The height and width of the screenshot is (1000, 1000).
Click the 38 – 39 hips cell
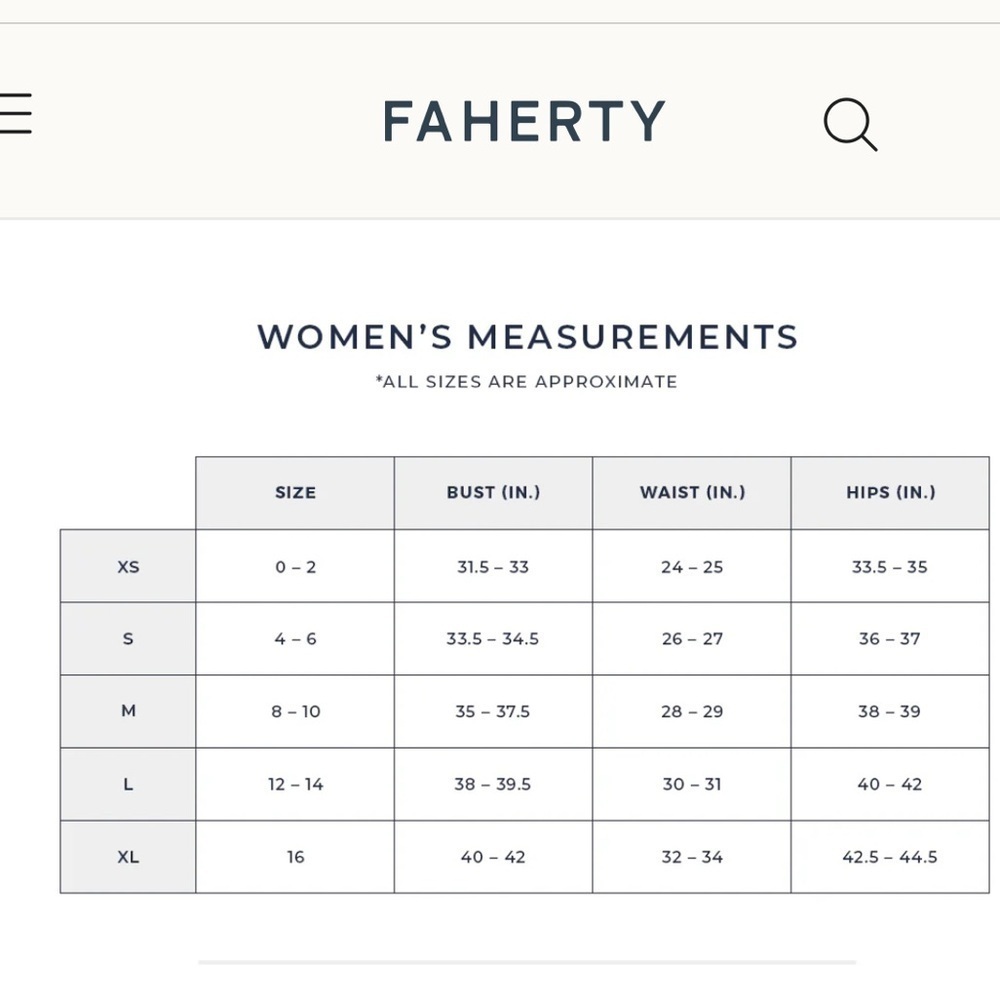click(890, 711)
